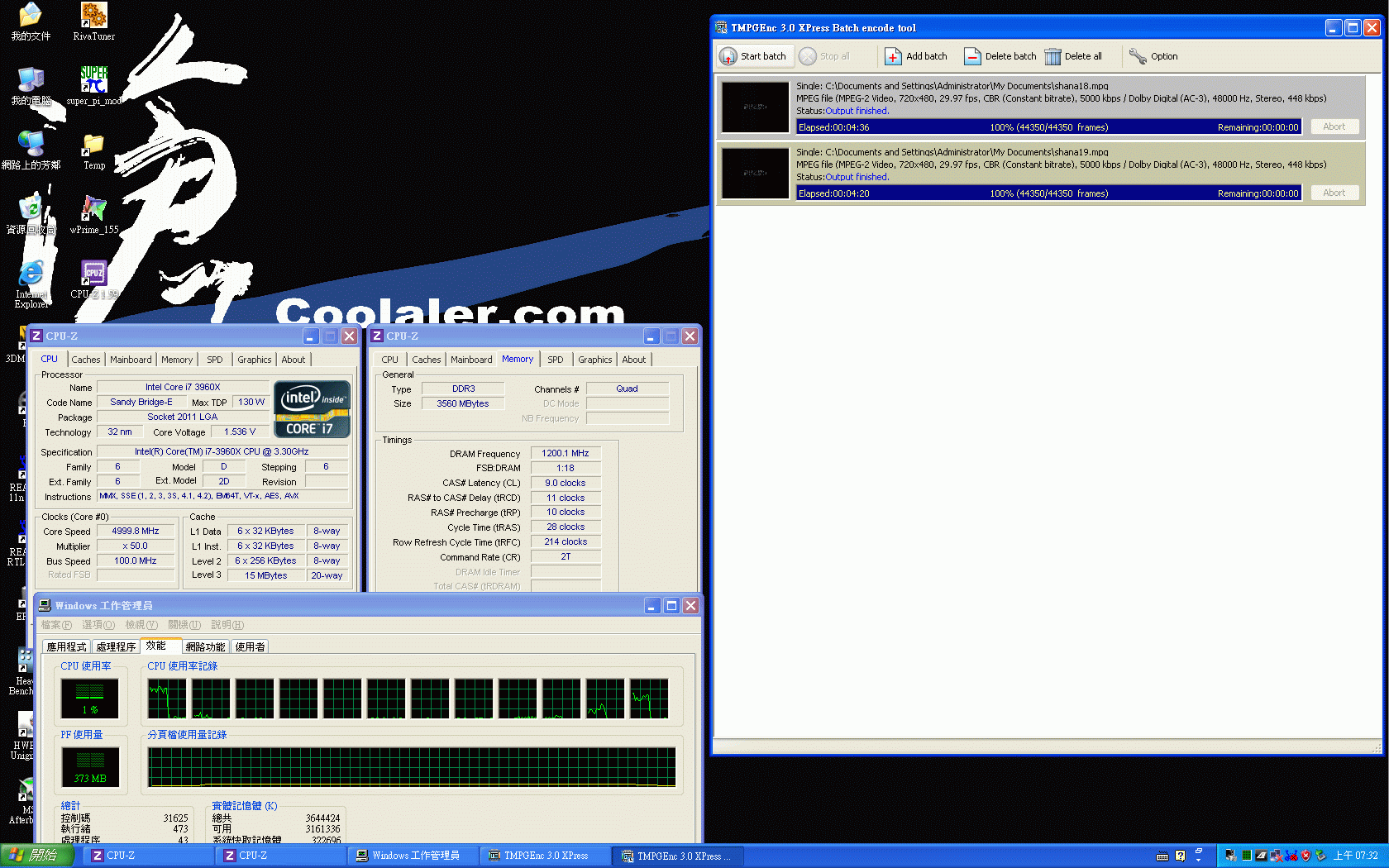Open About tab in left CPU-Z window
Screen dimensions: 1389x868
click(293, 360)
